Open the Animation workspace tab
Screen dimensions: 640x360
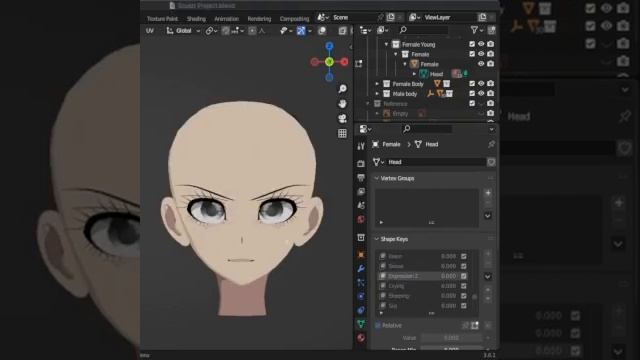[227, 19]
